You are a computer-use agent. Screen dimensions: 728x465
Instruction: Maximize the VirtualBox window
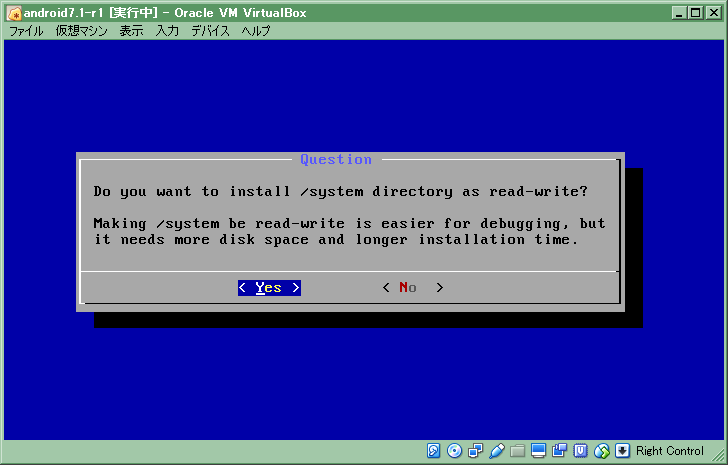696,13
